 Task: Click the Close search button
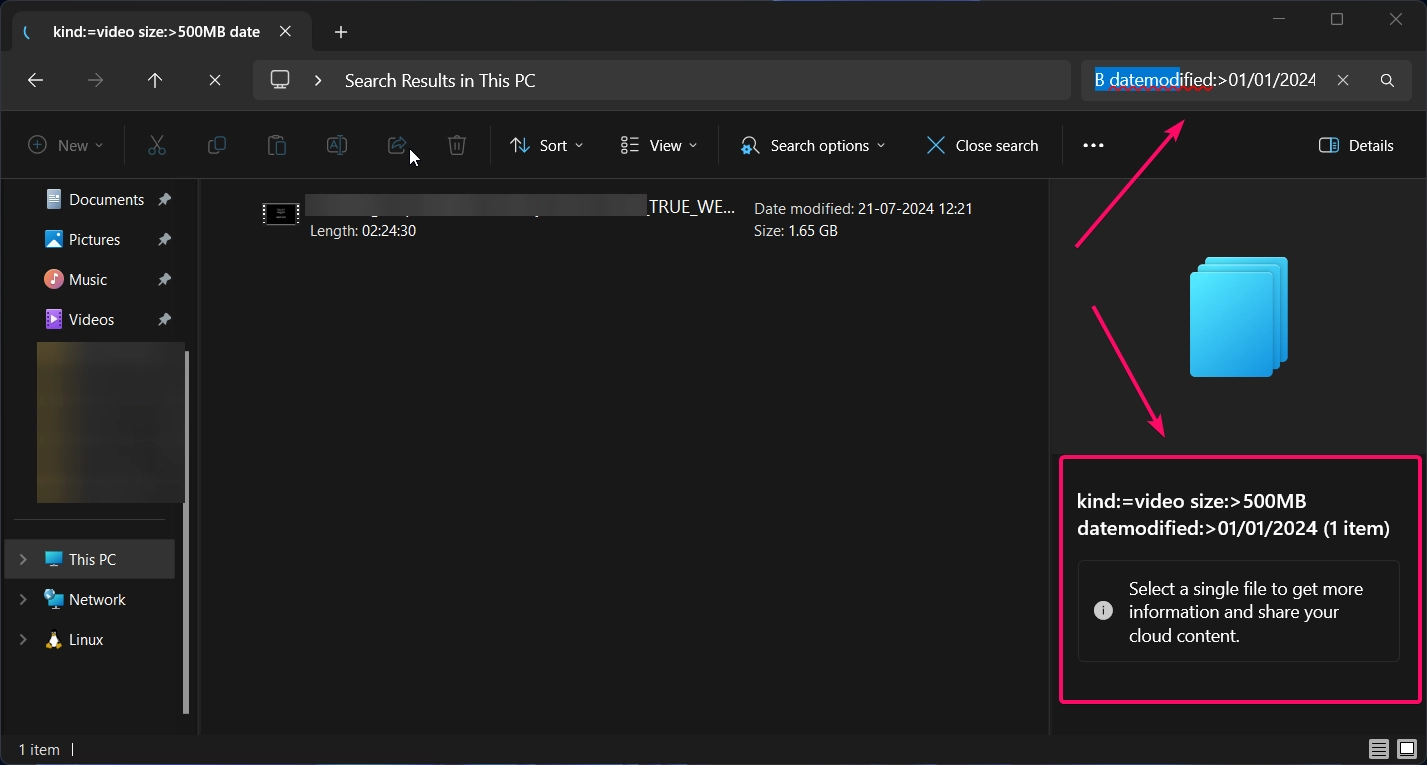click(x=982, y=146)
